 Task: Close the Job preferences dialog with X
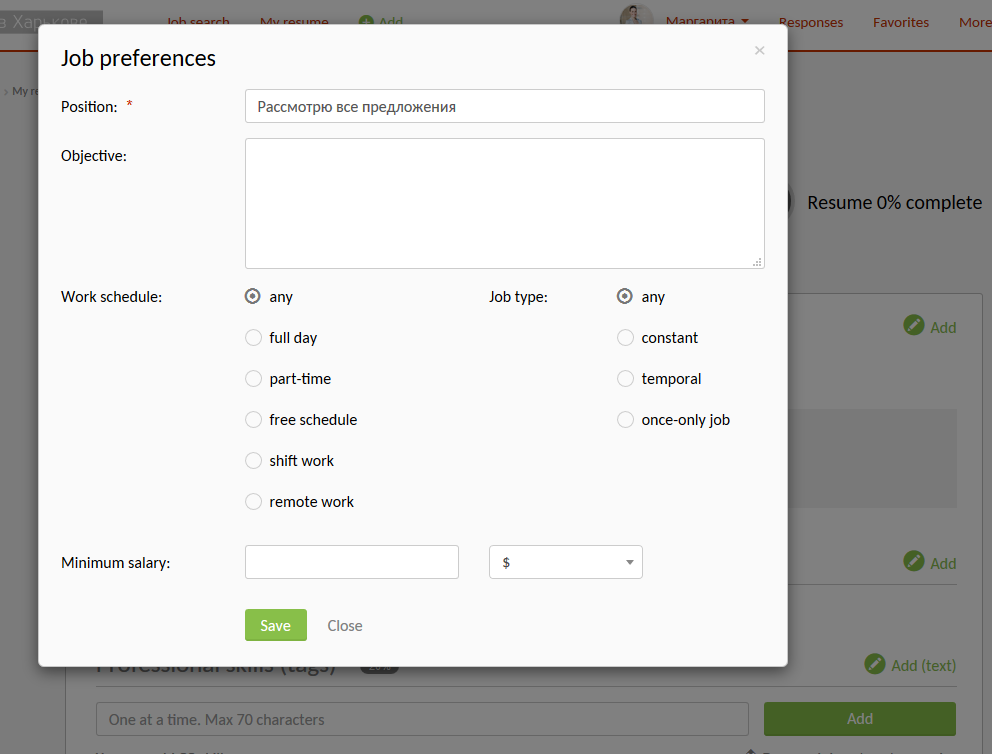pos(759,51)
